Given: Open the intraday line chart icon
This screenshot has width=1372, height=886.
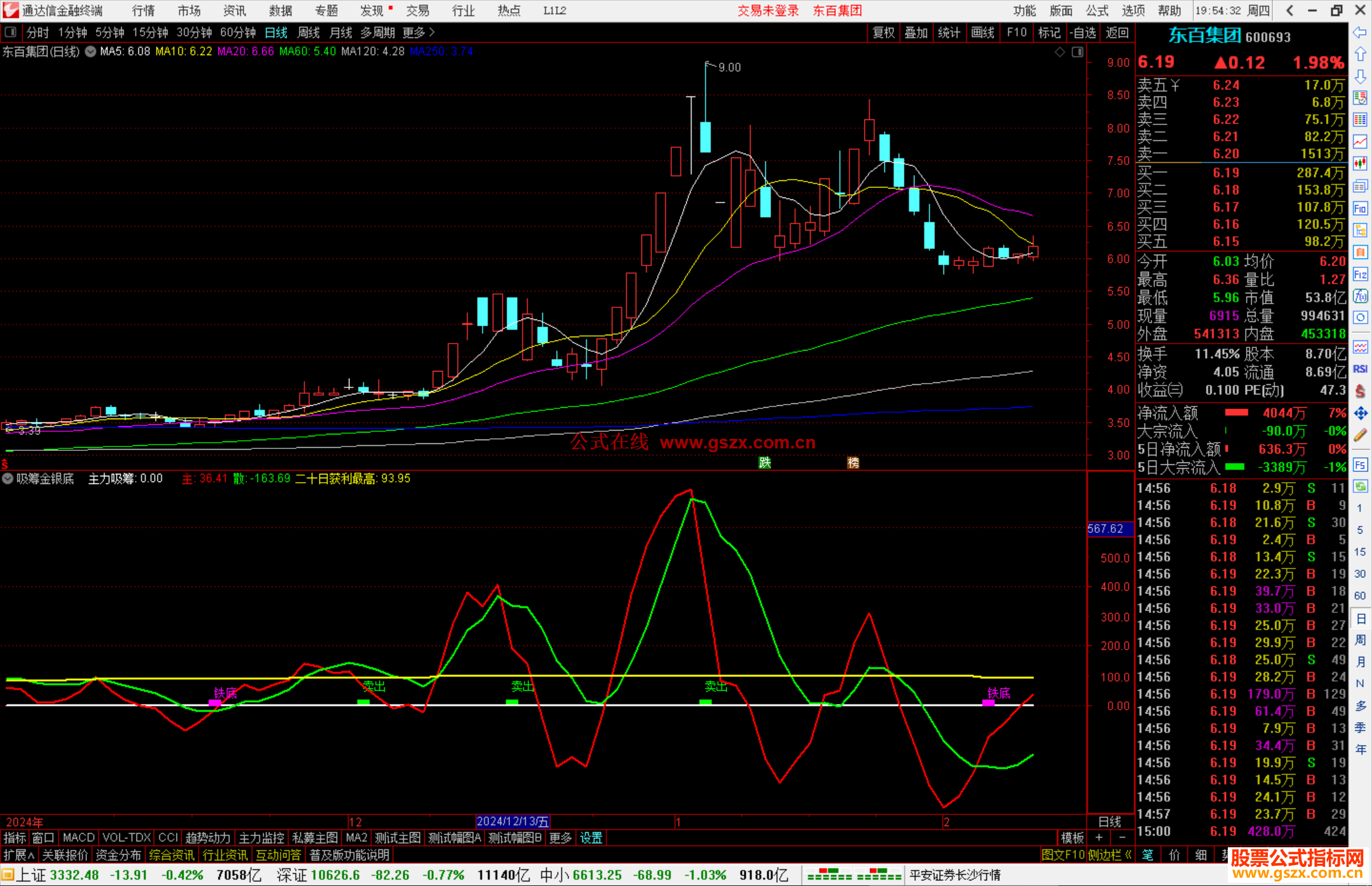Looking at the screenshot, I should pos(1360,142).
